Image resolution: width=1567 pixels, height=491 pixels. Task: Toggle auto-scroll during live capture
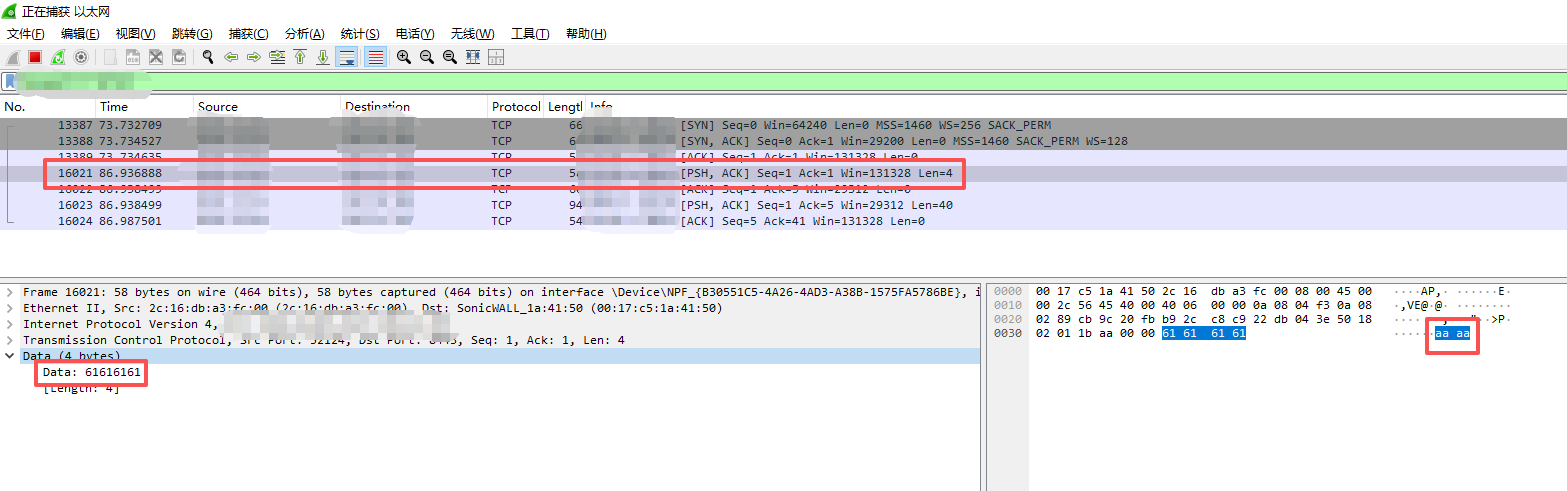(x=347, y=57)
